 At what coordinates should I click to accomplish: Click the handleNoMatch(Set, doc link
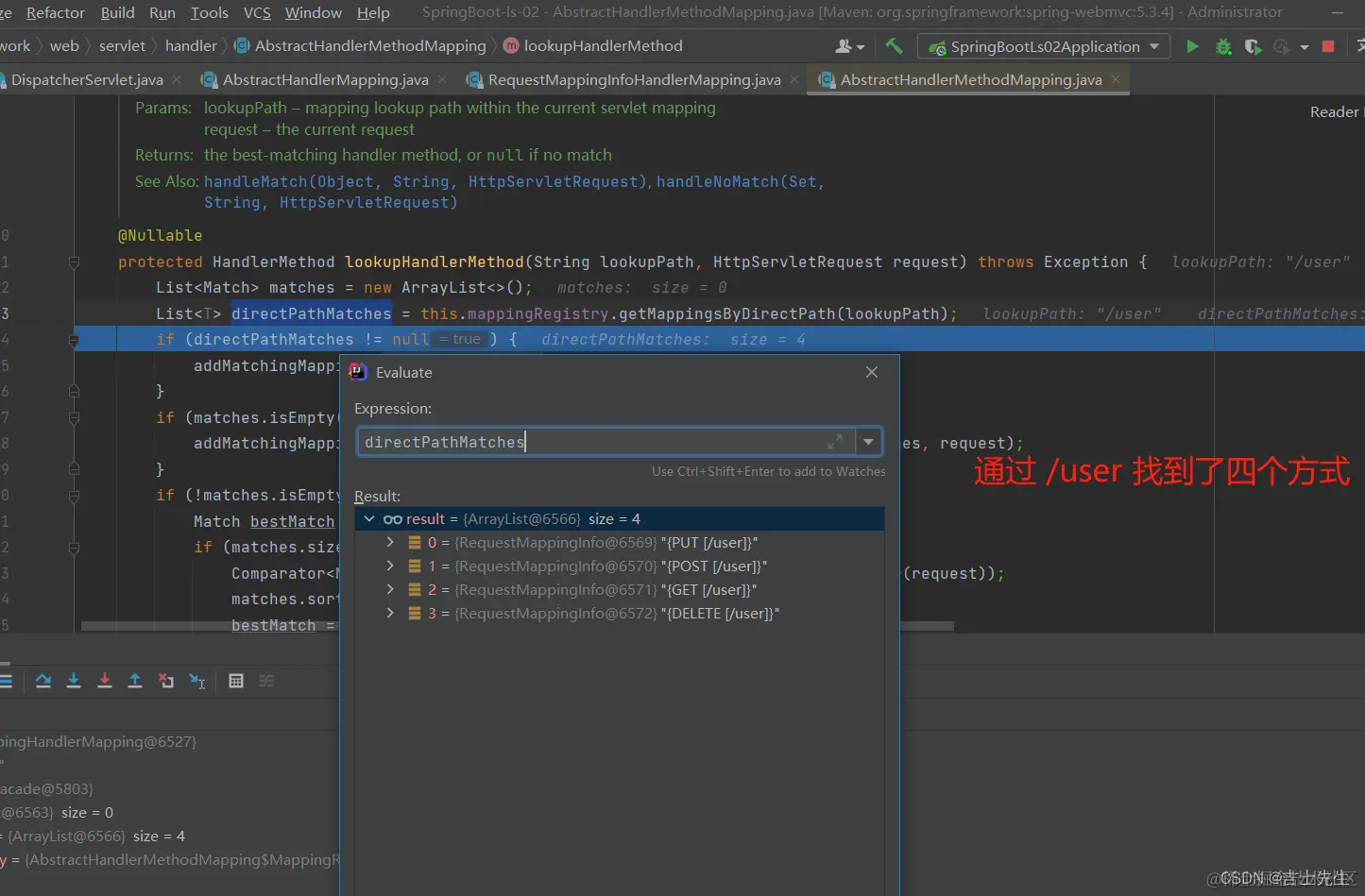(x=741, y=181)
